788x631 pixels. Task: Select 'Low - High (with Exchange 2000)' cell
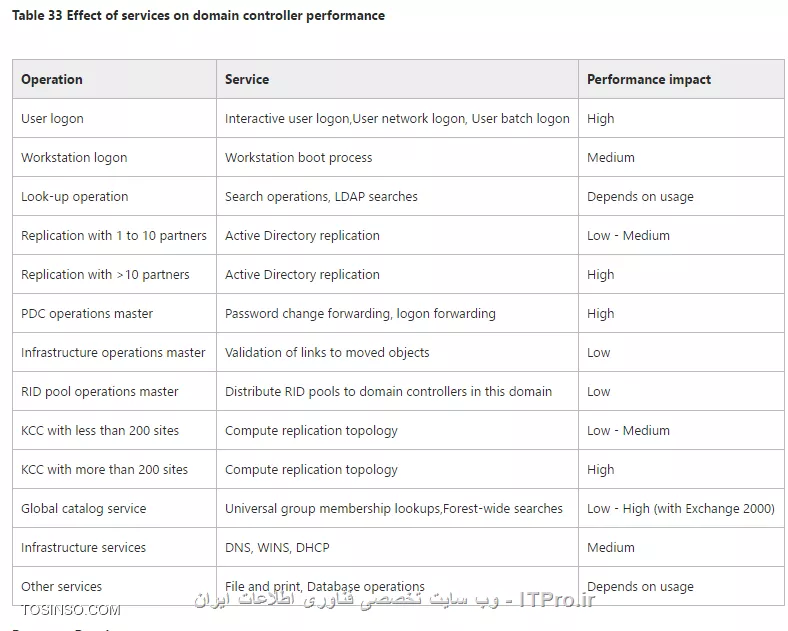click(x=681, y=508)
